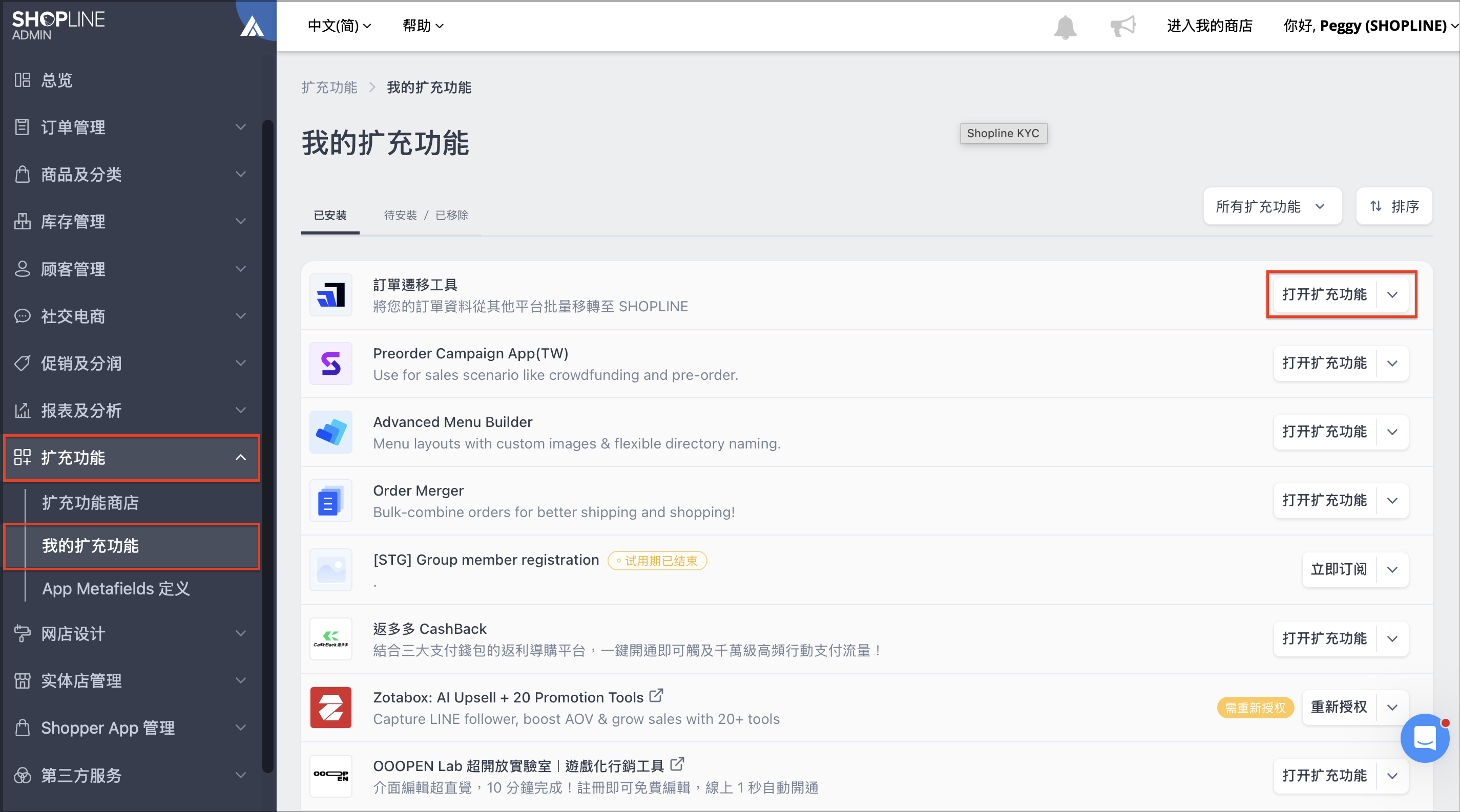Expand 第三方服务 sidebar menu
Image resolution: width=1460 pixels, height=812 pixels.
click(x=132, y=775)
